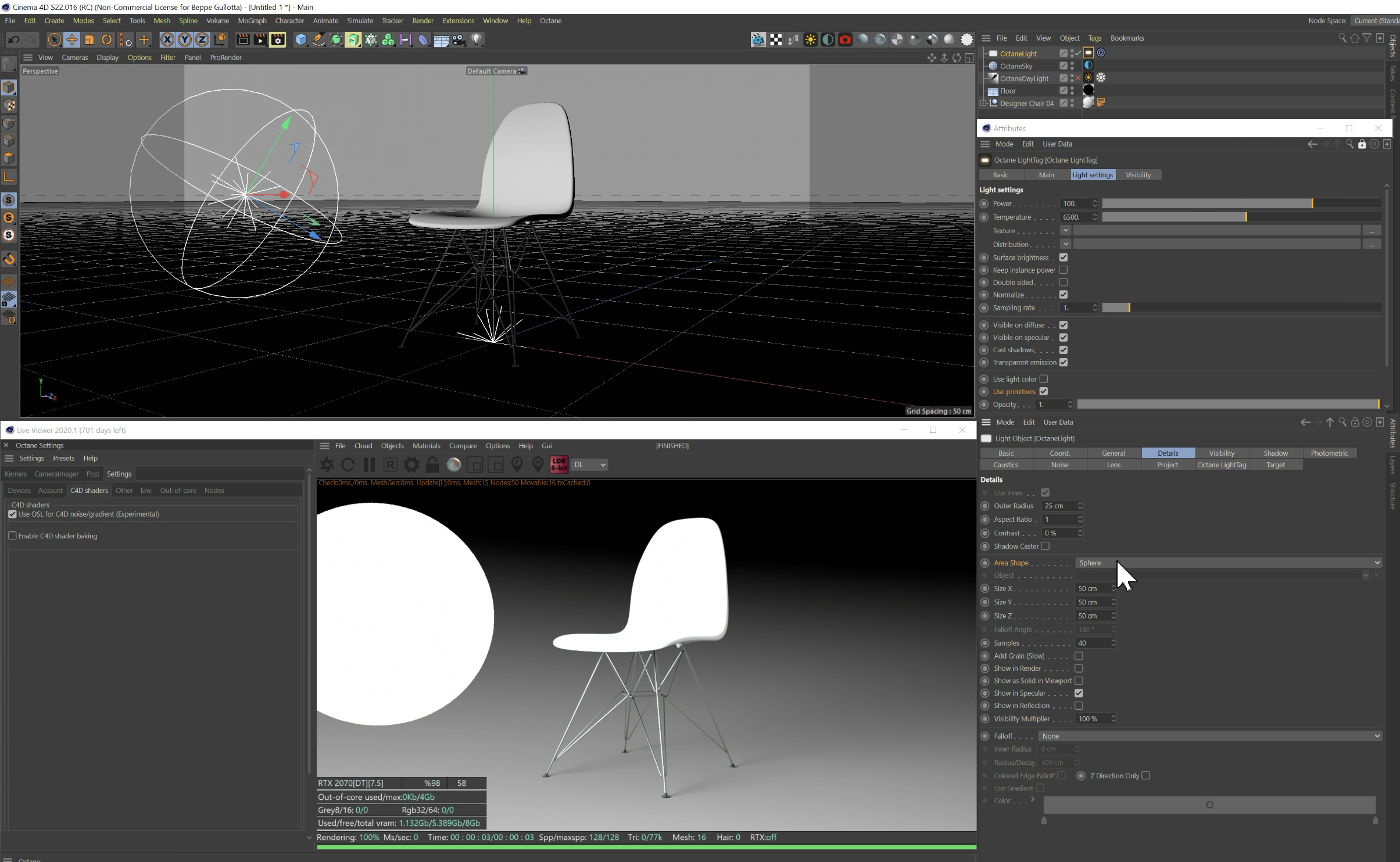Click the Scale tool icon
Viewport: 1400px width, 862px height.
[x=89, y=40]
